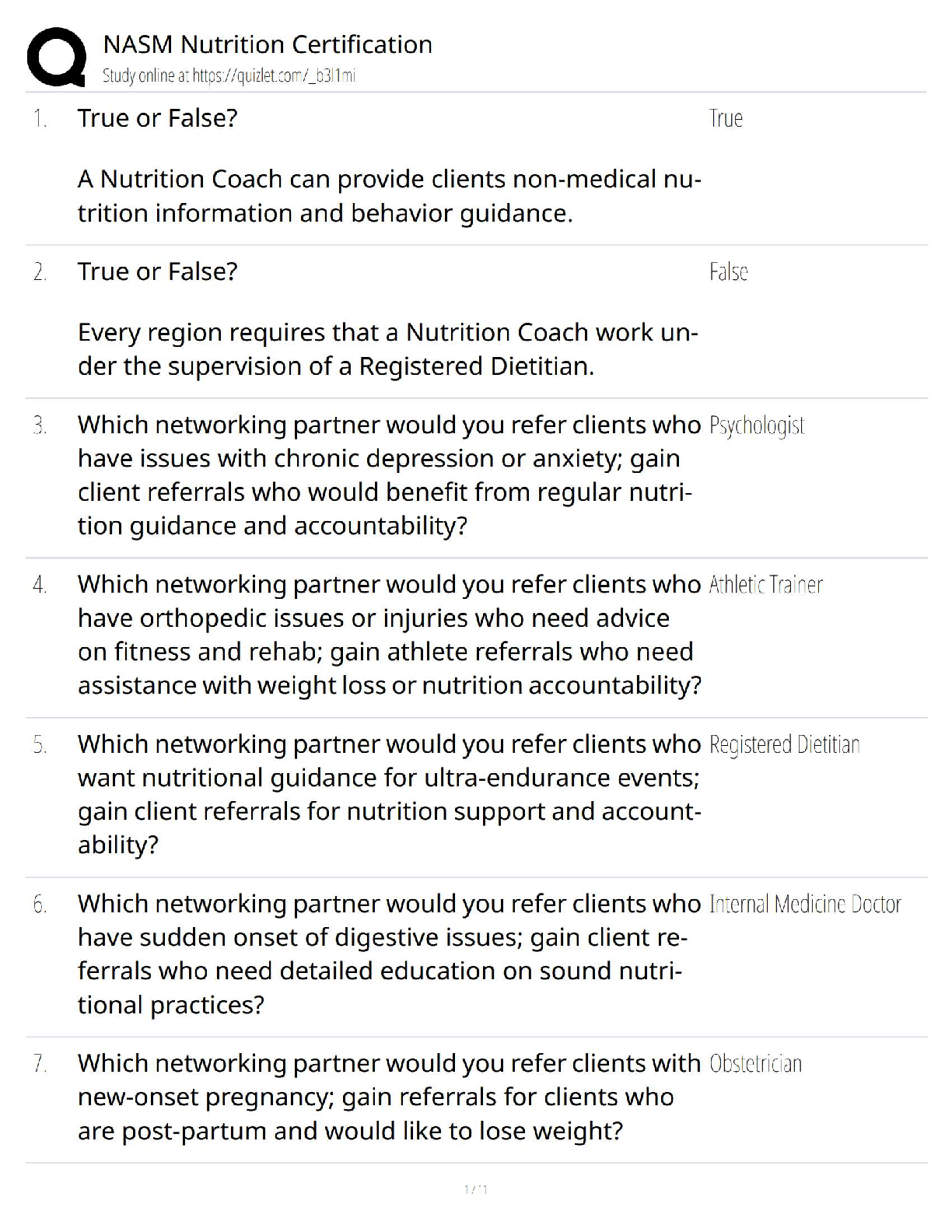The image size is (952, 1232).
Task: Click the new-onset pregnancy question text
Action: [387, 1097]
